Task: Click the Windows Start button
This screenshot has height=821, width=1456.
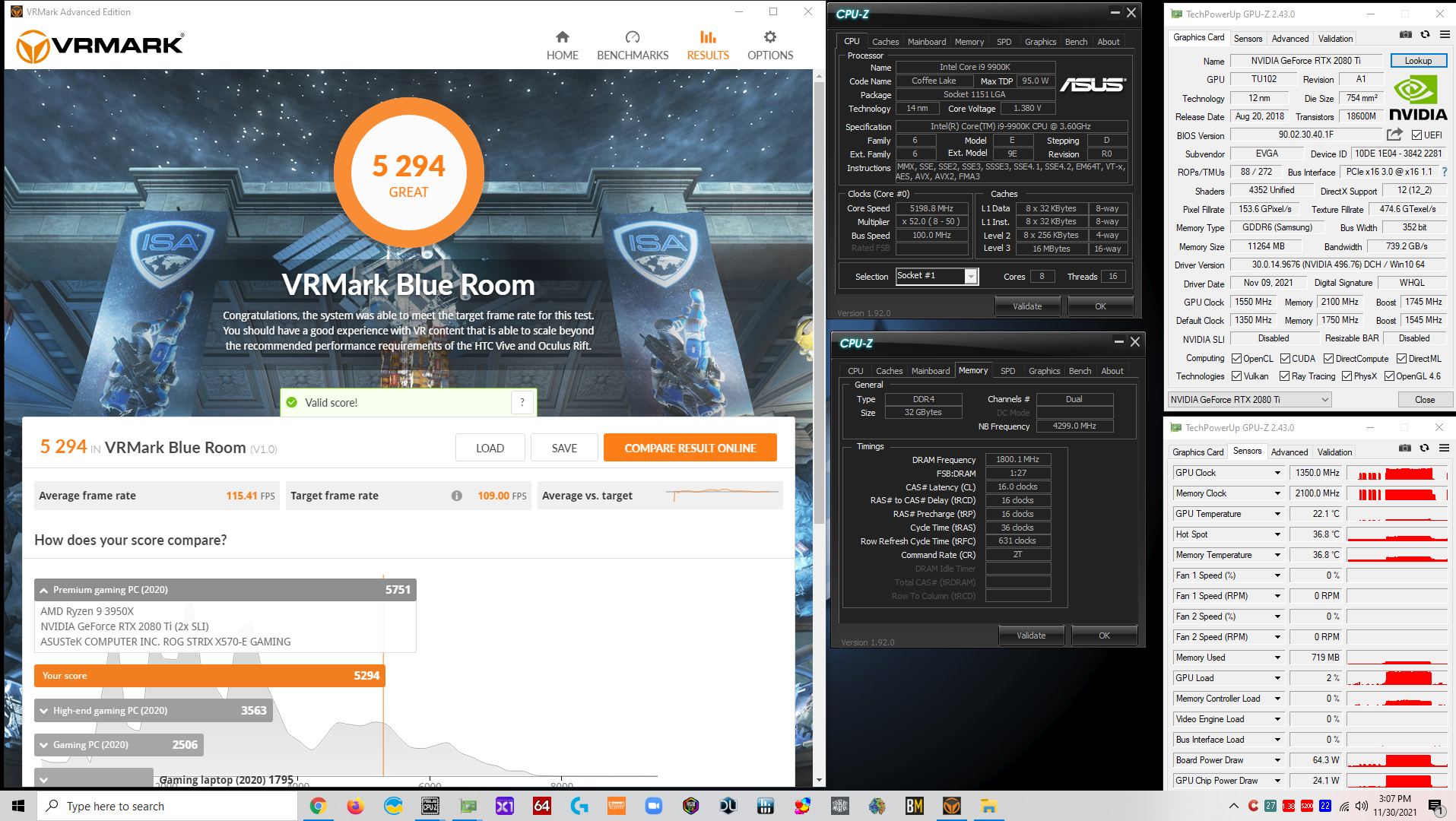Action: click(18, 806)
